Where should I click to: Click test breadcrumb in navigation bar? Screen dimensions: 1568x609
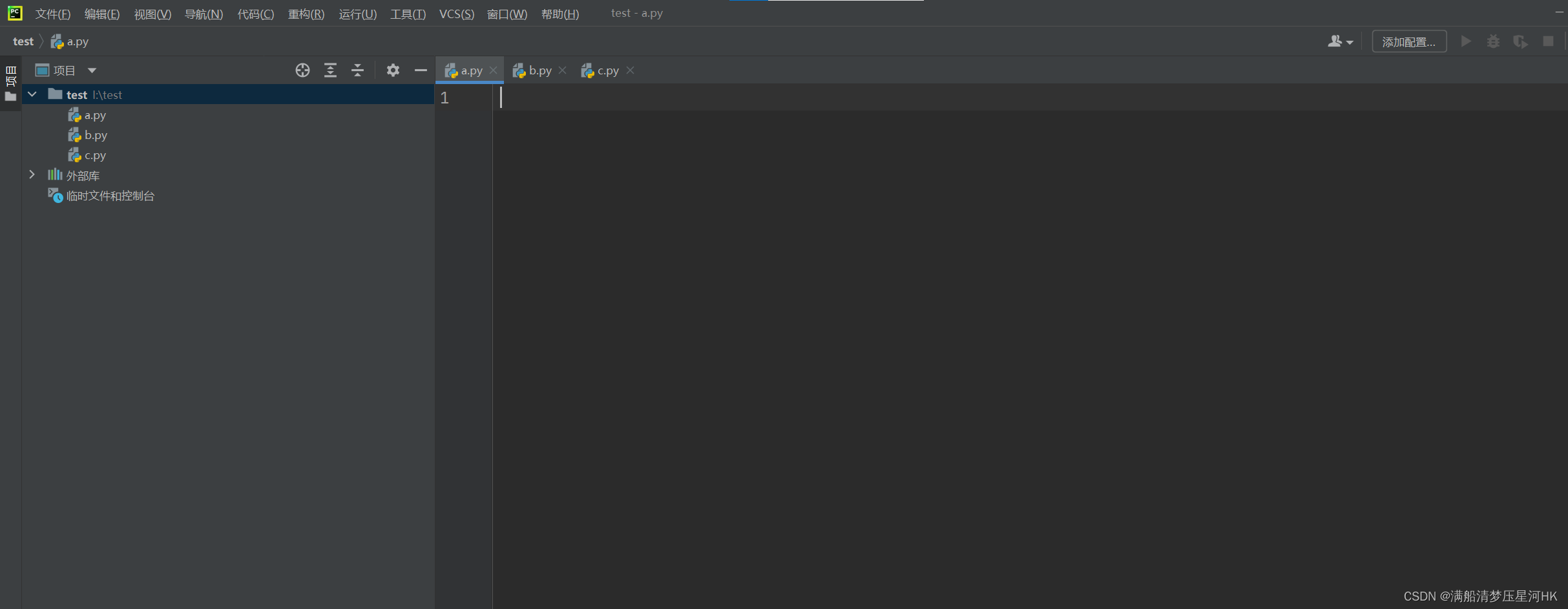tap(23, 41)
